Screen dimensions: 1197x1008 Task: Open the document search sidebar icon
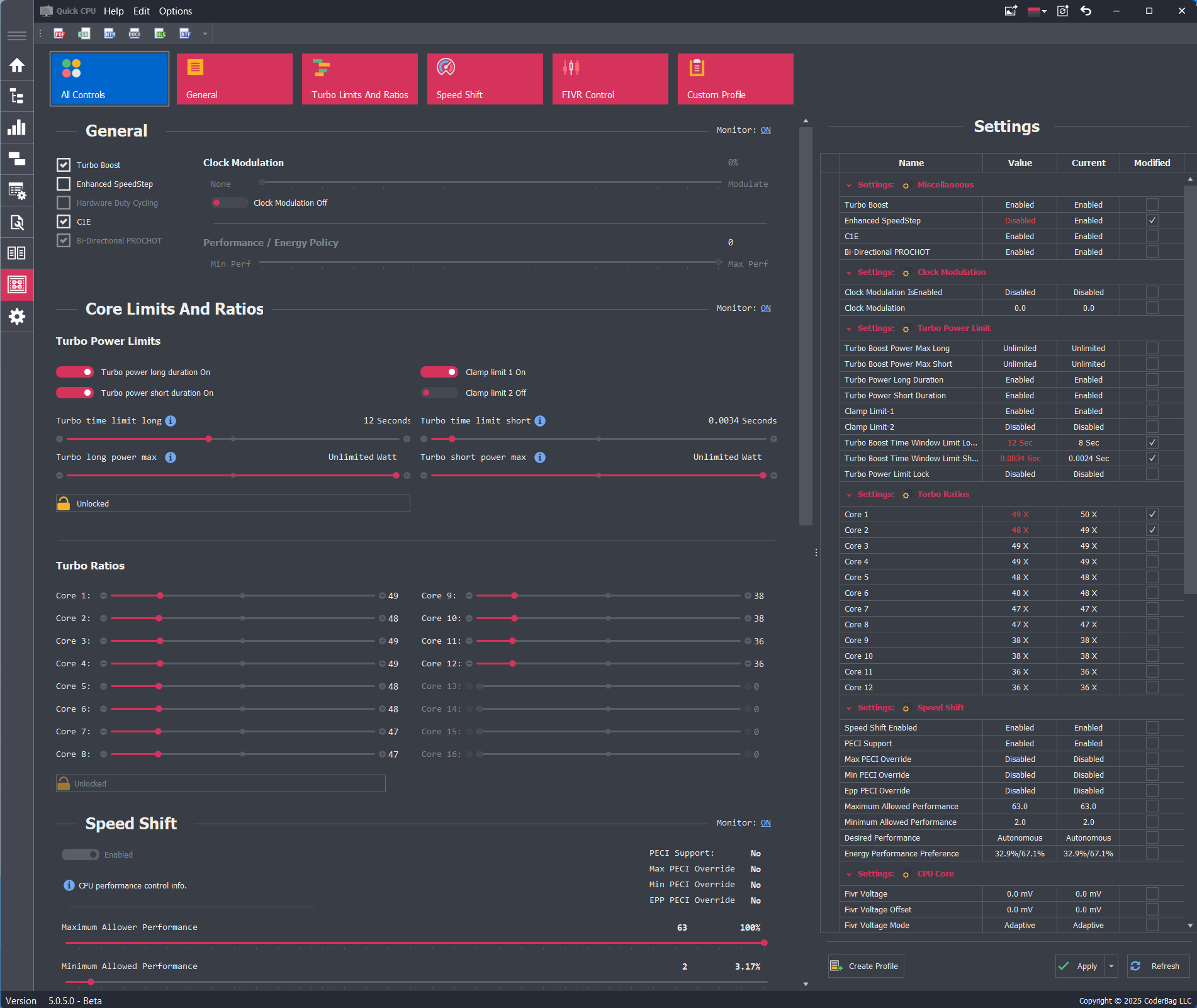coord(17,222)
